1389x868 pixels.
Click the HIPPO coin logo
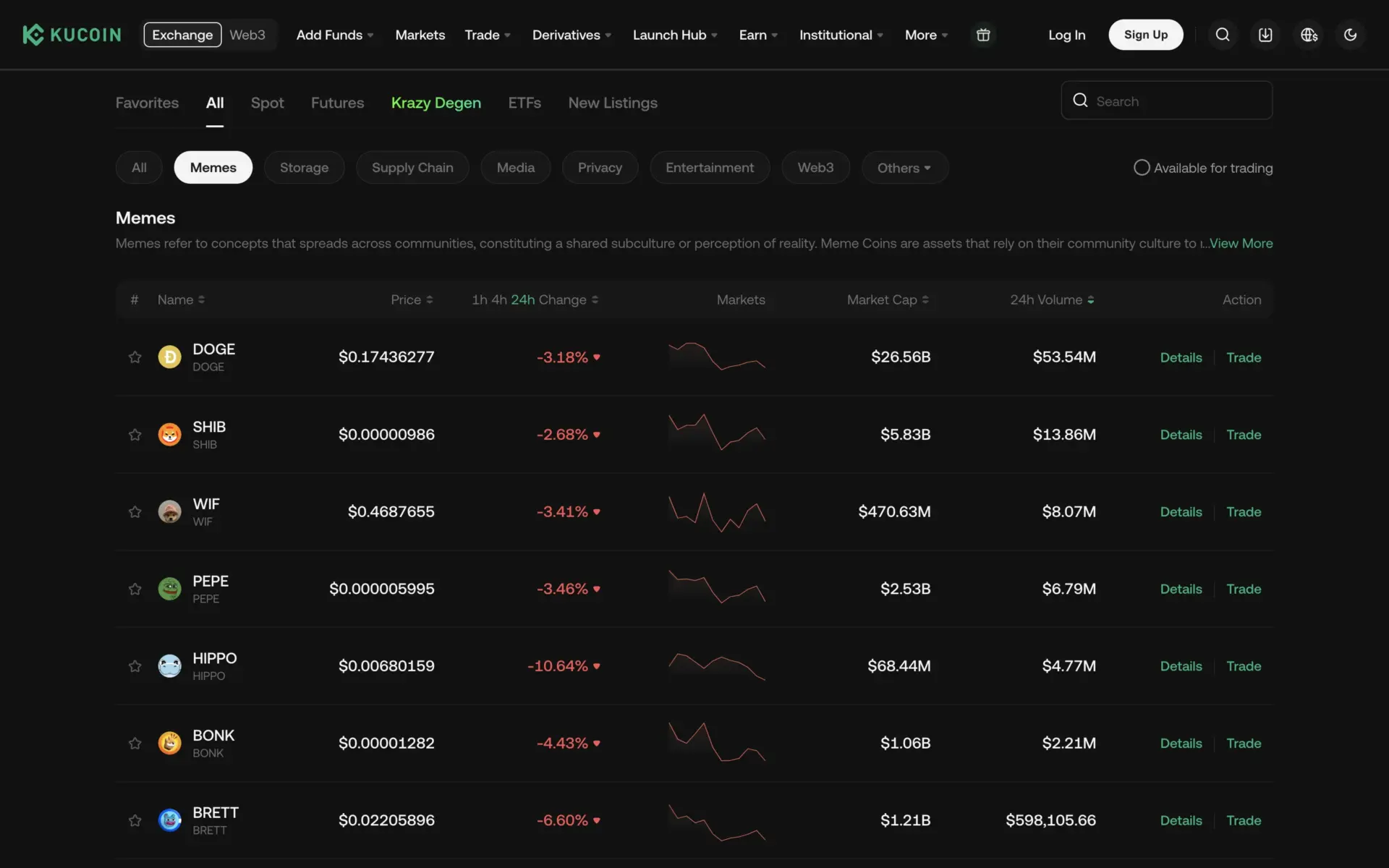169,665
